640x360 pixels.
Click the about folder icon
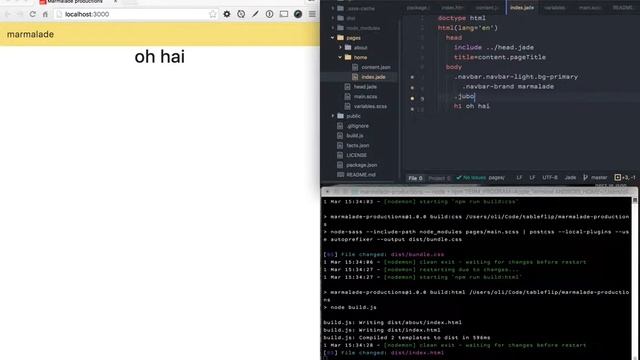pyautogui.click(x=348, y=48)
